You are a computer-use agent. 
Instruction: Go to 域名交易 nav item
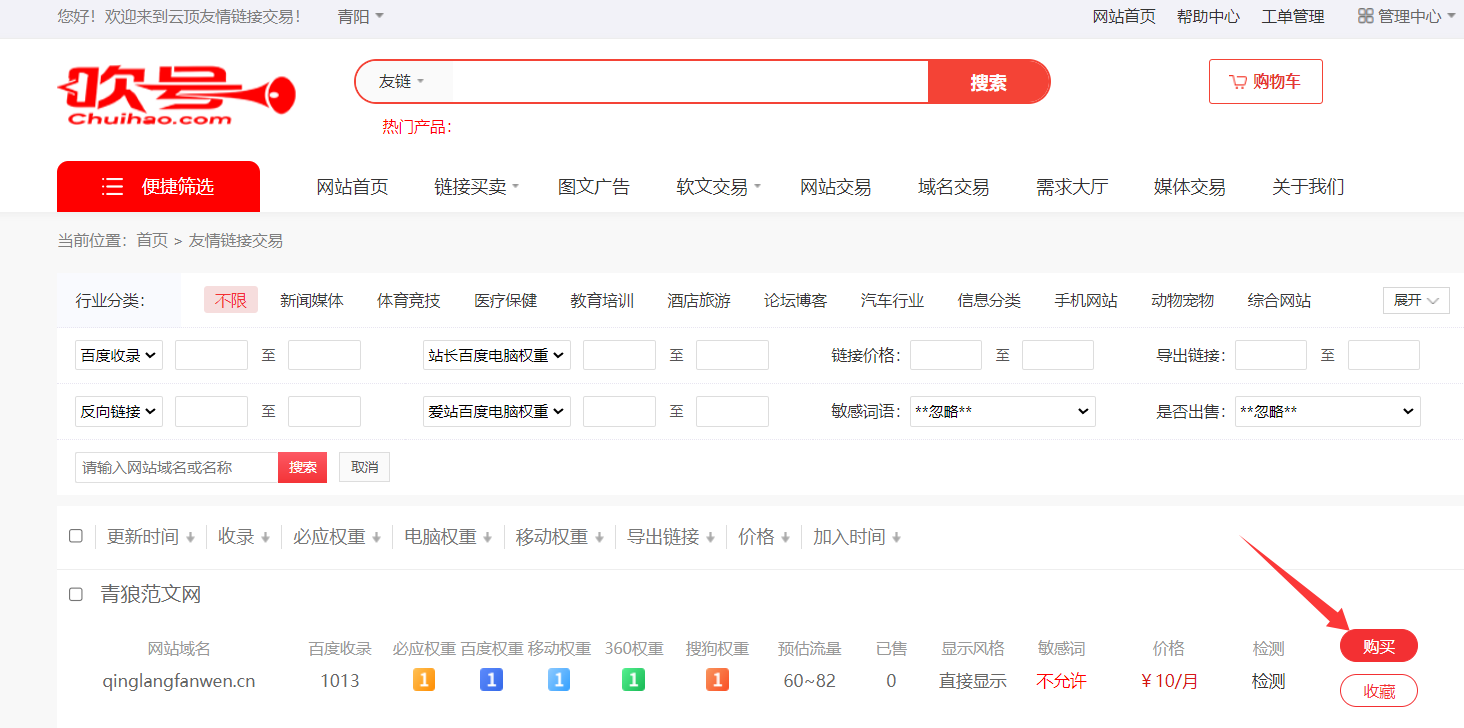[954, 187]
